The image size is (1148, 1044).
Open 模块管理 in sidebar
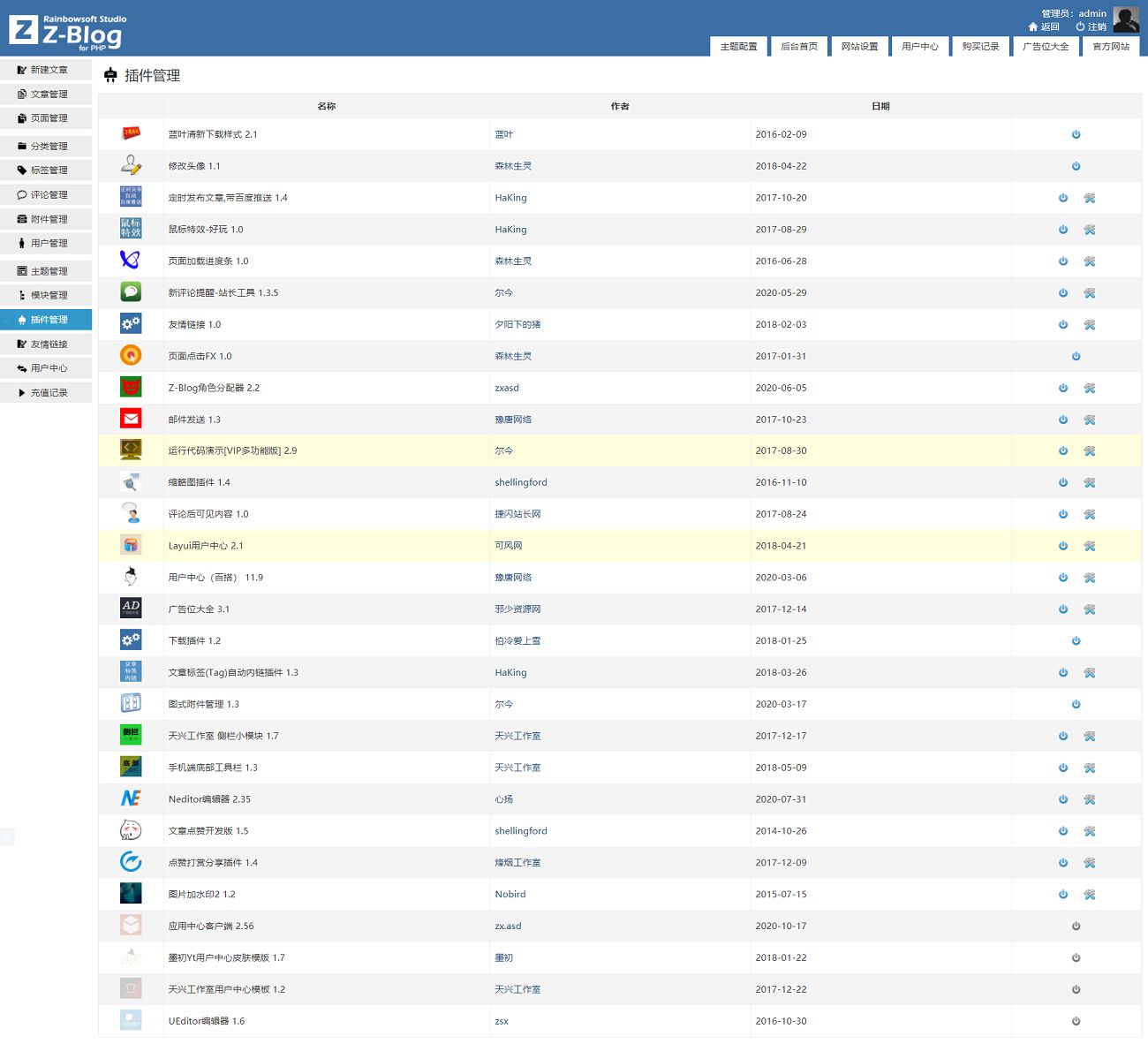point(46,296)
